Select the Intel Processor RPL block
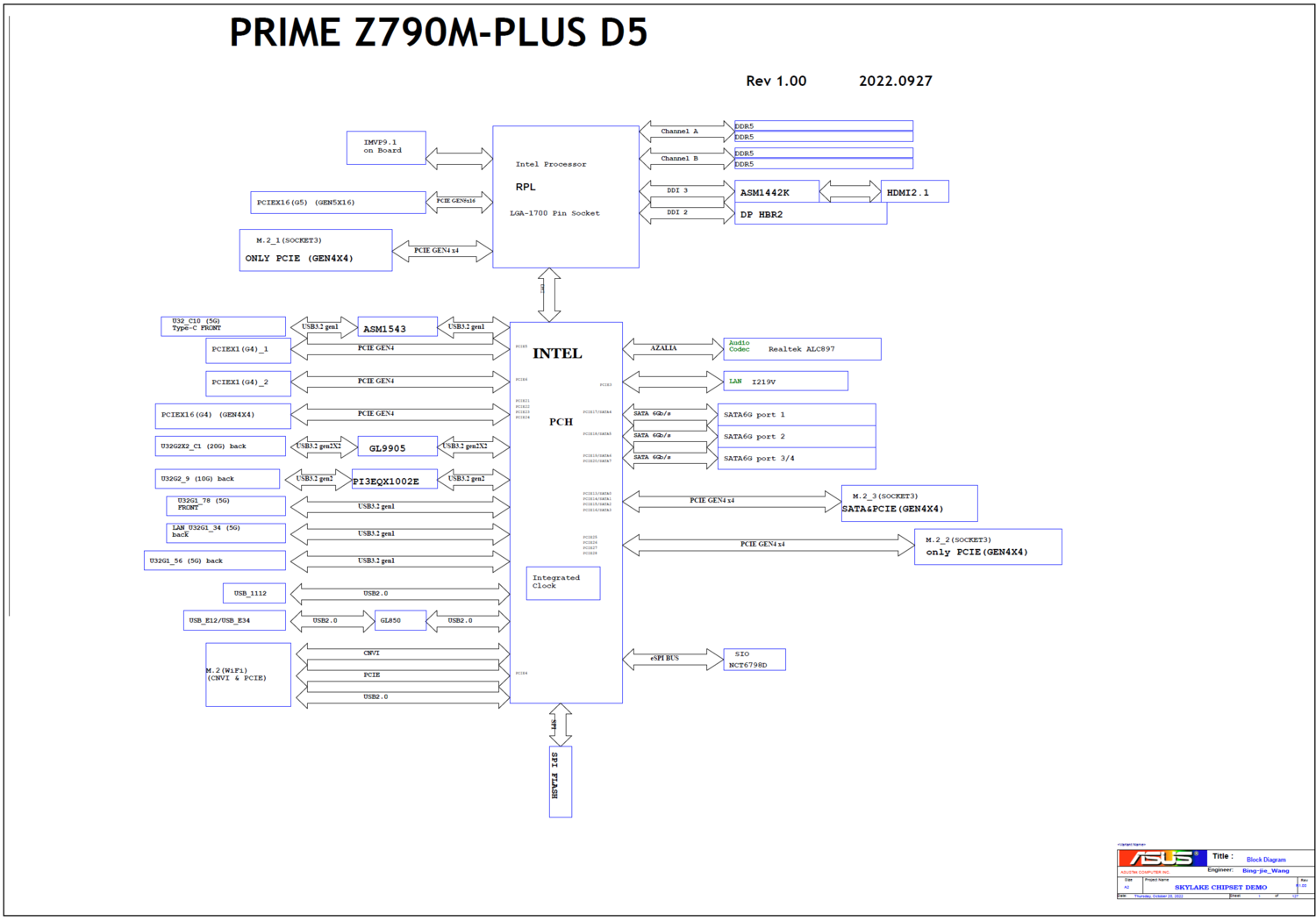The height and width of the screenshot is (921, 1316). (565, 196)
